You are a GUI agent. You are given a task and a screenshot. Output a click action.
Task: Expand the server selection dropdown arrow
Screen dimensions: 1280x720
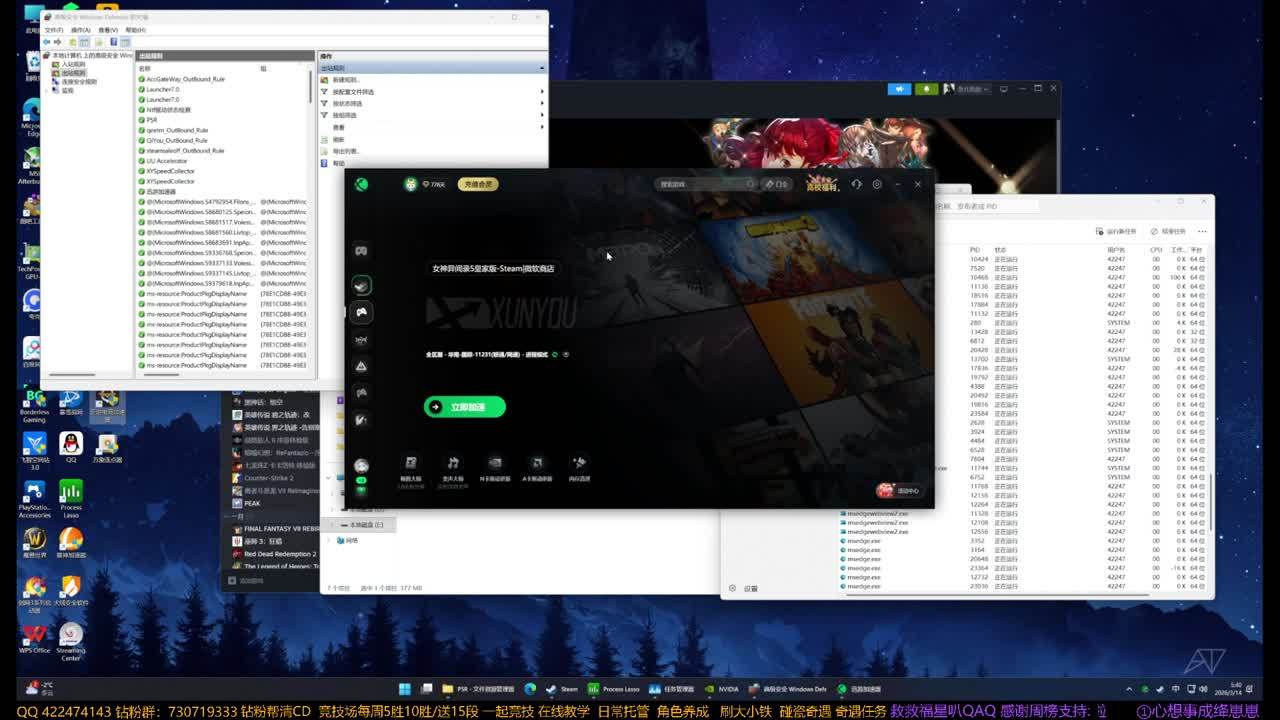(x=566, y=354)
